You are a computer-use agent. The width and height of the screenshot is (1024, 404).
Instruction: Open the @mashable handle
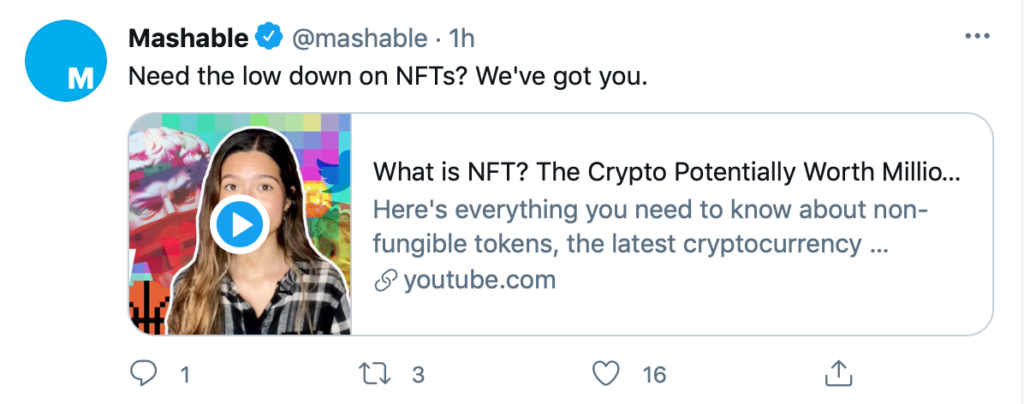pos(362,39)
